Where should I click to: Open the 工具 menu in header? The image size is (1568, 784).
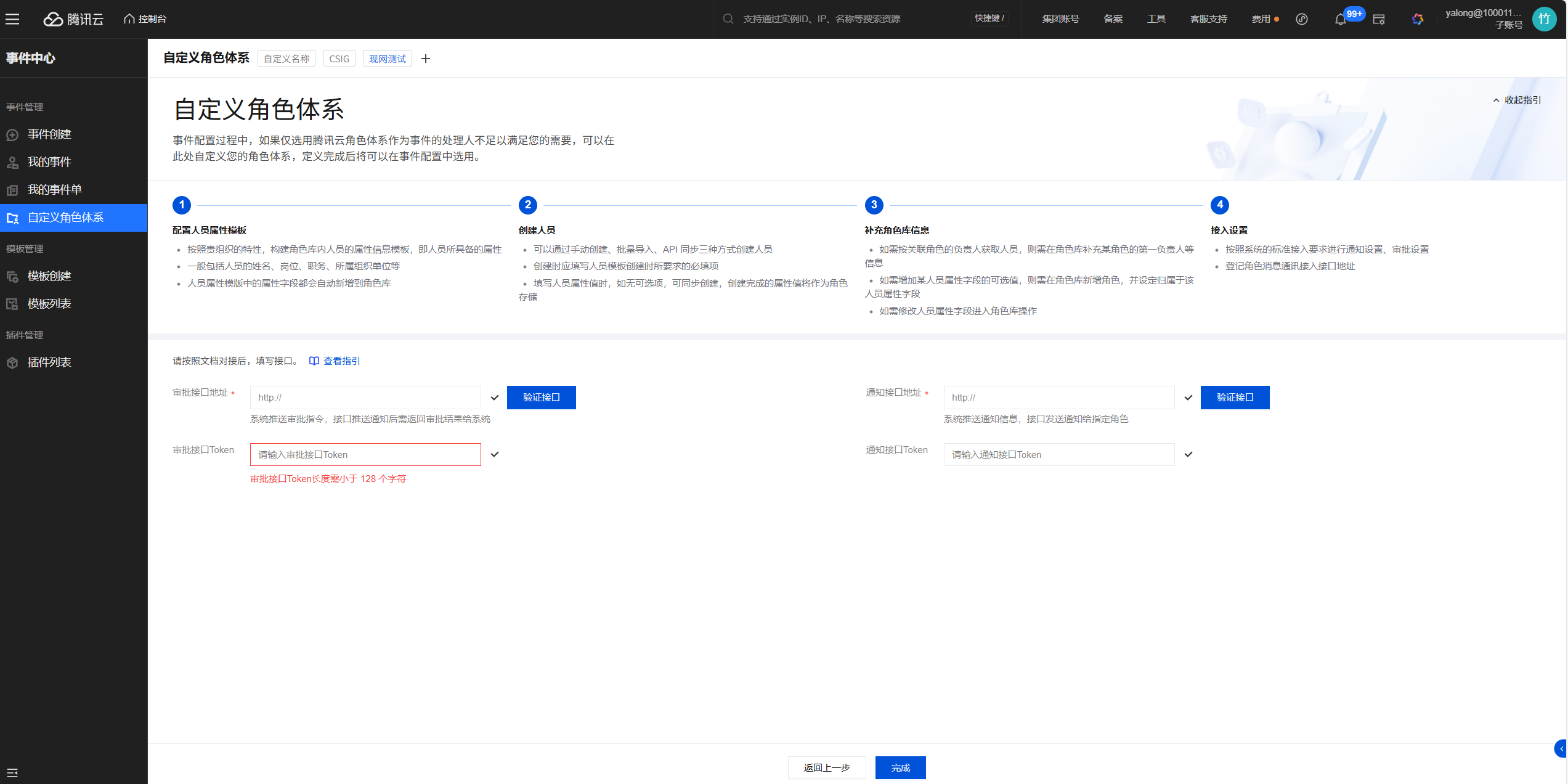tap(1156, 19)
